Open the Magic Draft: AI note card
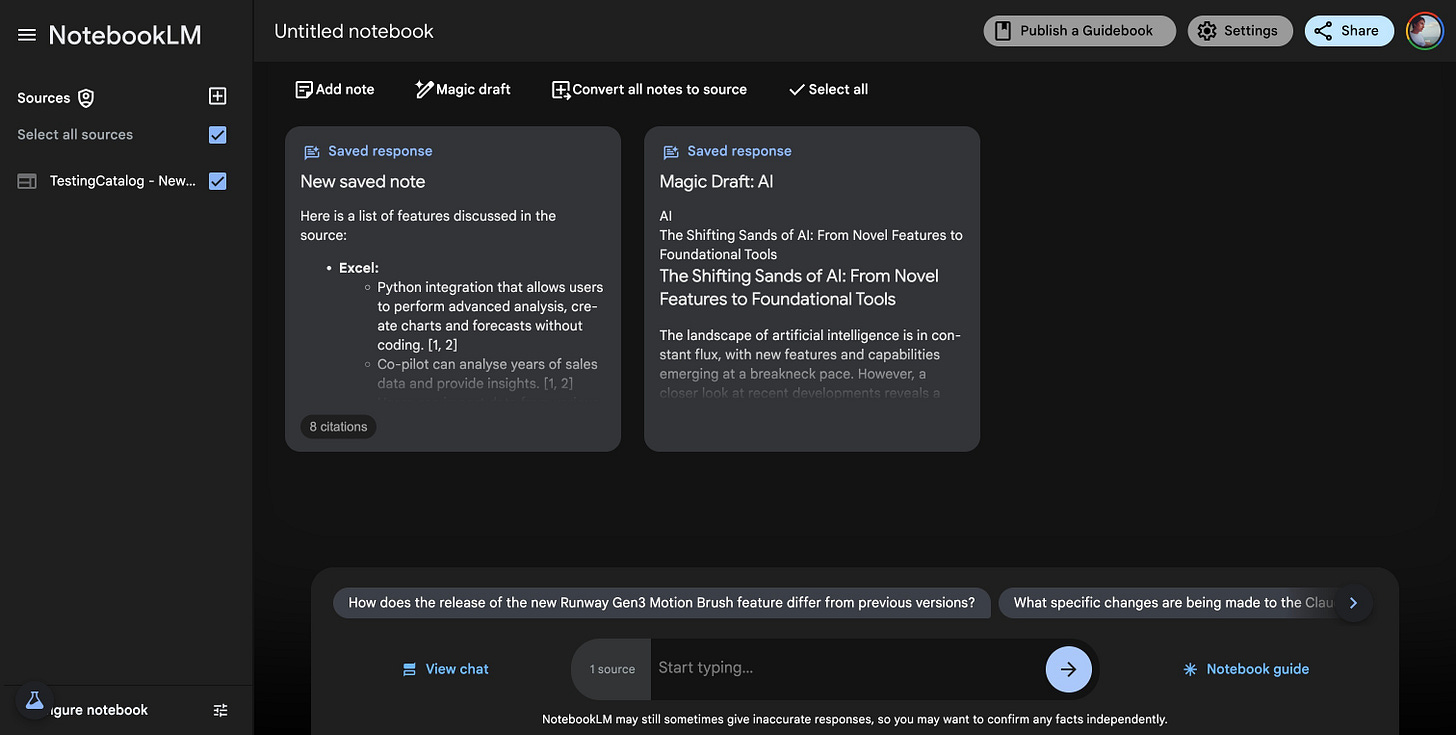 point(812,288)
